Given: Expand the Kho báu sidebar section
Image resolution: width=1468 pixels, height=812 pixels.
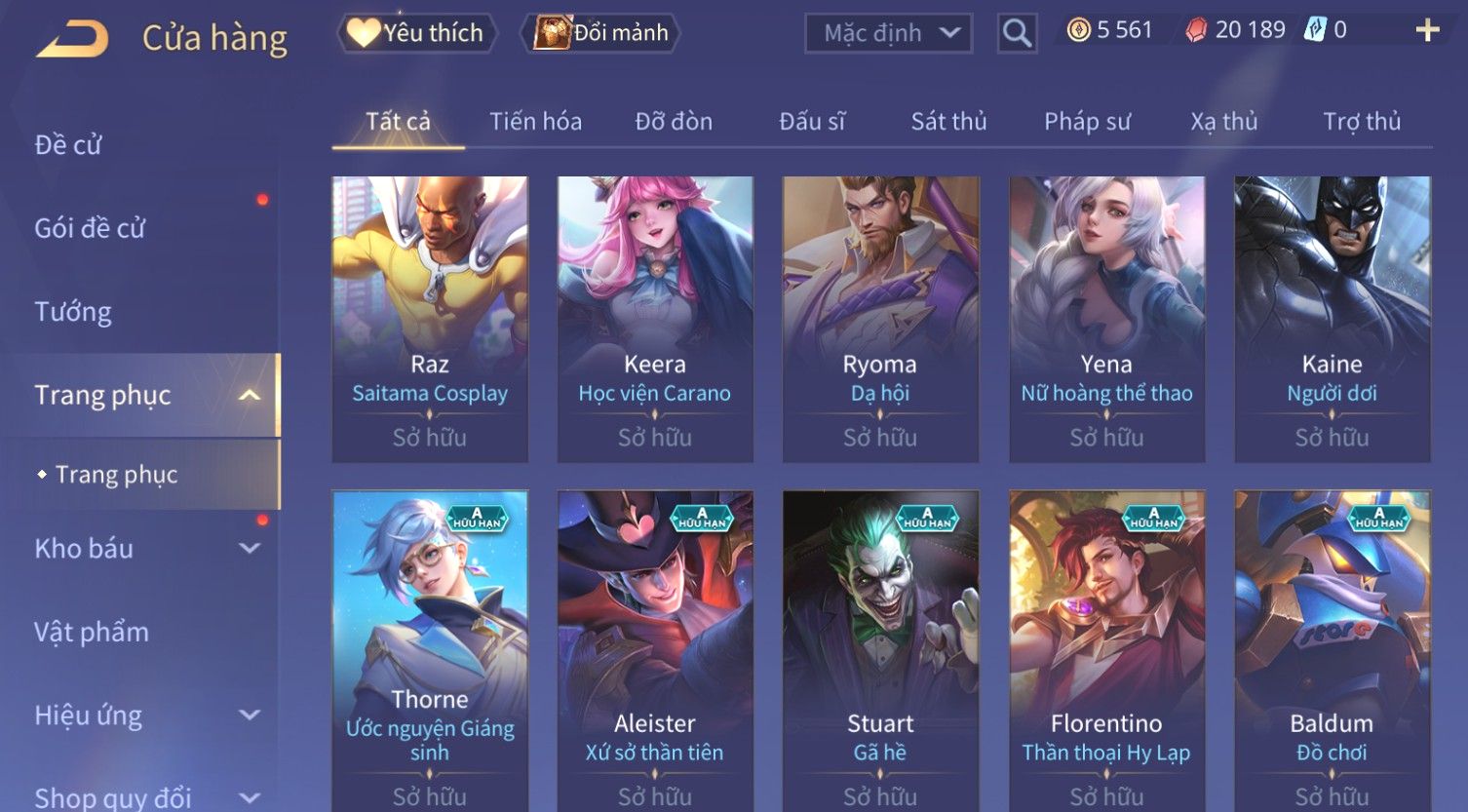Looking at the screenshot, I should 250,549.
